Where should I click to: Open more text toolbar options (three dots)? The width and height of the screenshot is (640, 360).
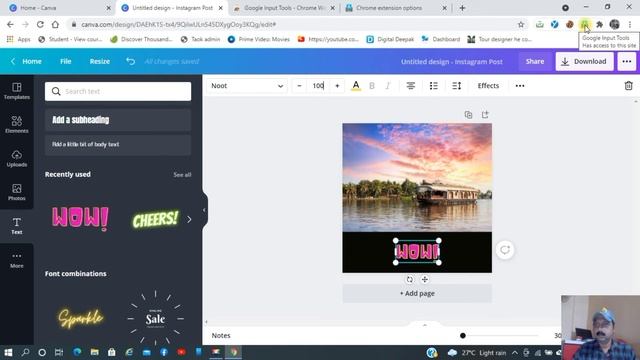point(520,86)
